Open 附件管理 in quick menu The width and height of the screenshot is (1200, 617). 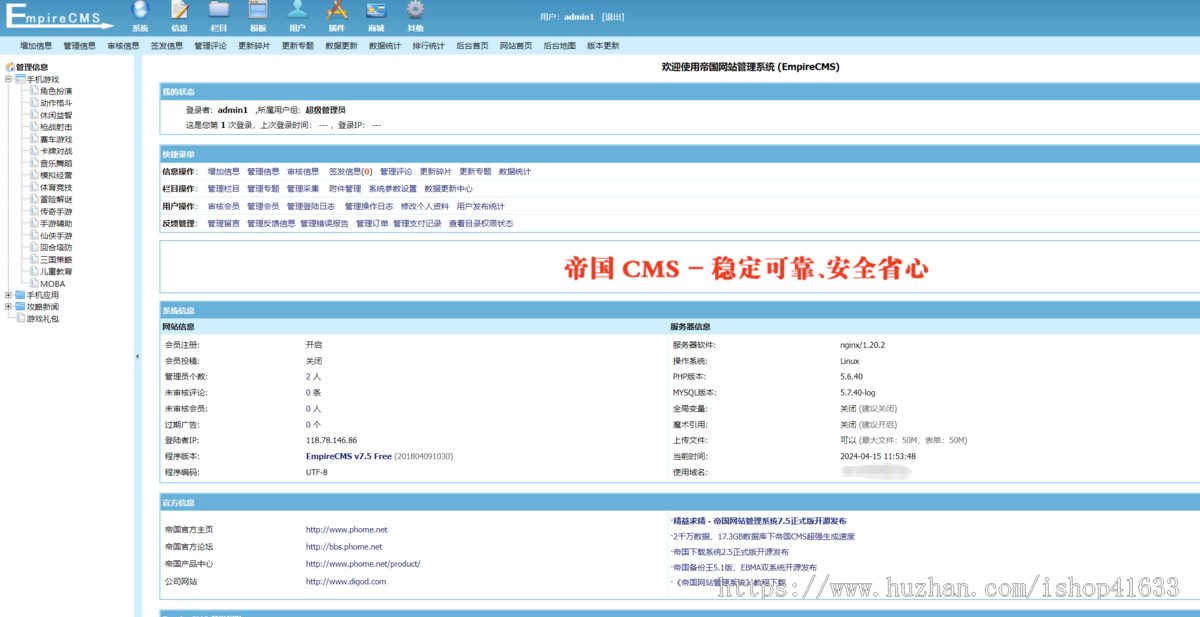[345, 189]
